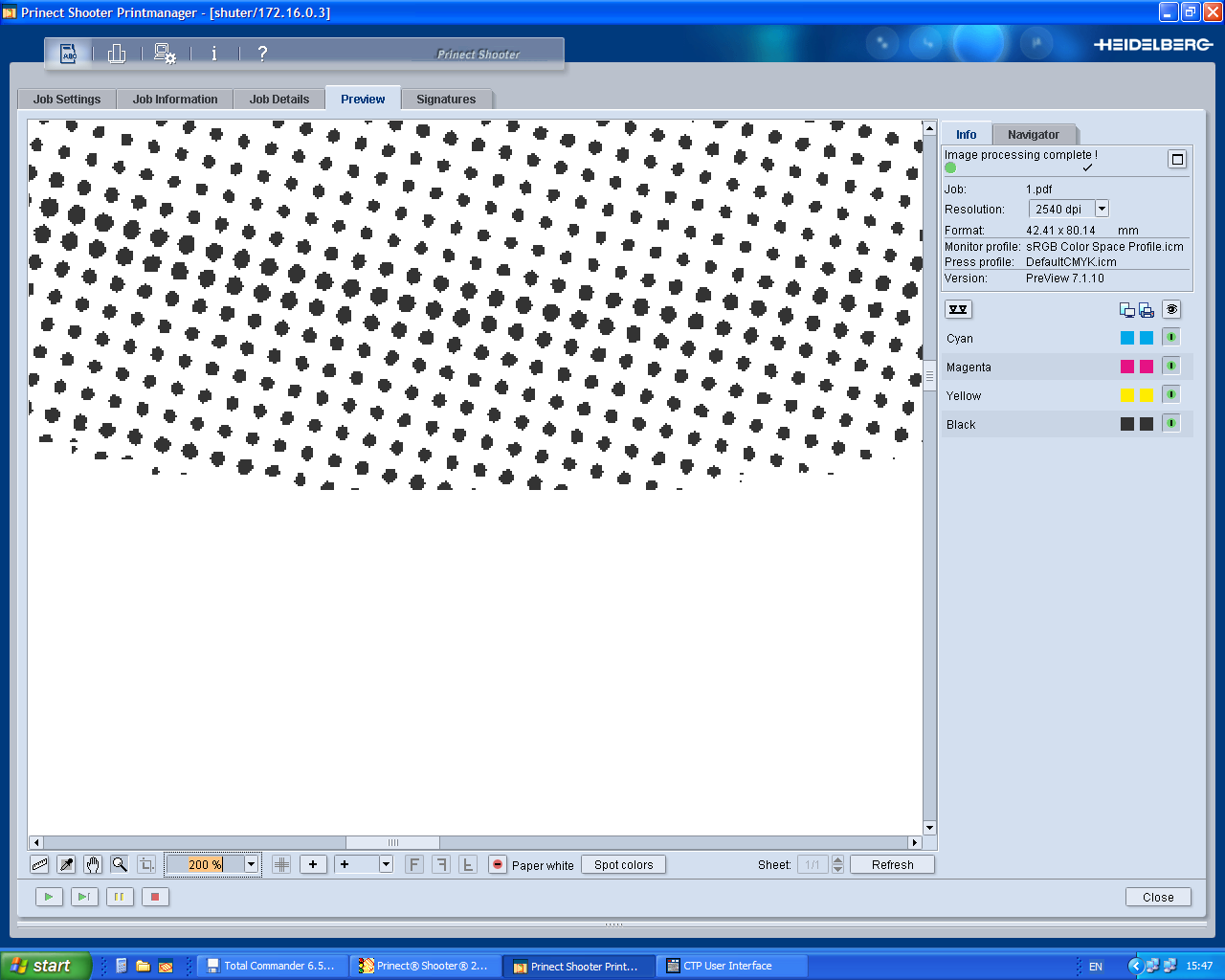This screenshot has height=980, width=1225.
Task: Click the first Cyan color swatch
Action: [1127, 338]
